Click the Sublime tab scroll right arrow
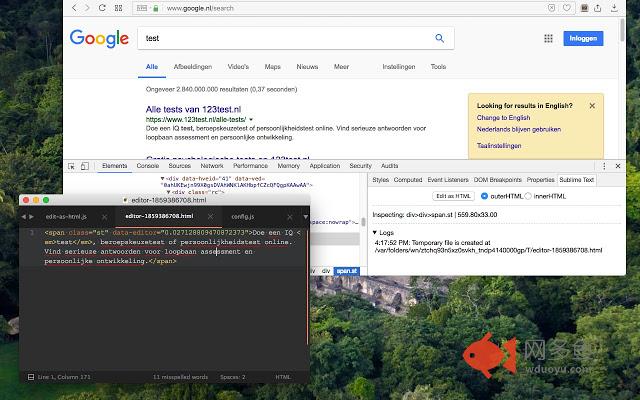The width and height of the screenshot is (640, 400). [x=31, y=217]
